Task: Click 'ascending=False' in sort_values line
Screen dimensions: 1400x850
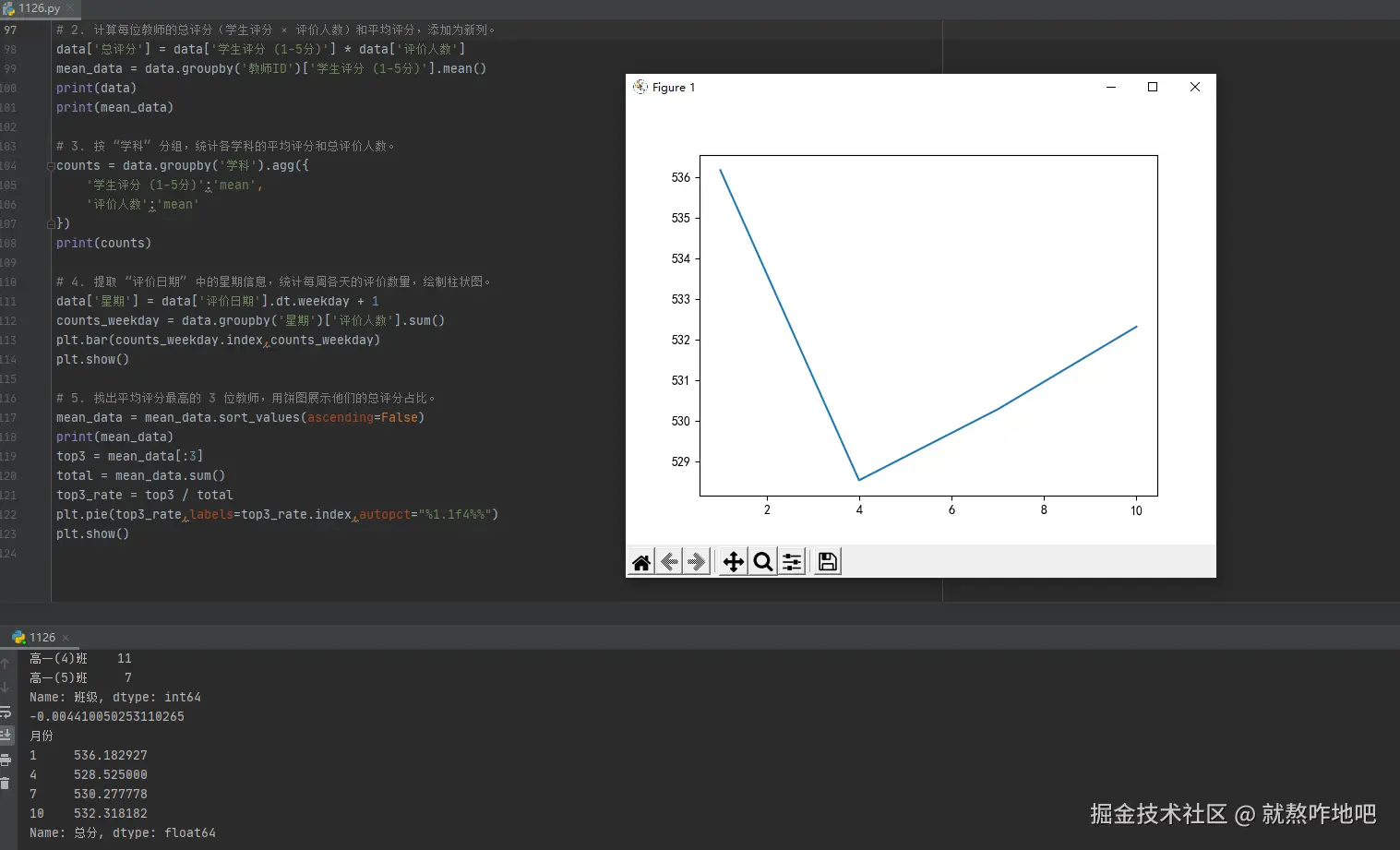Action: click(363, 418)
